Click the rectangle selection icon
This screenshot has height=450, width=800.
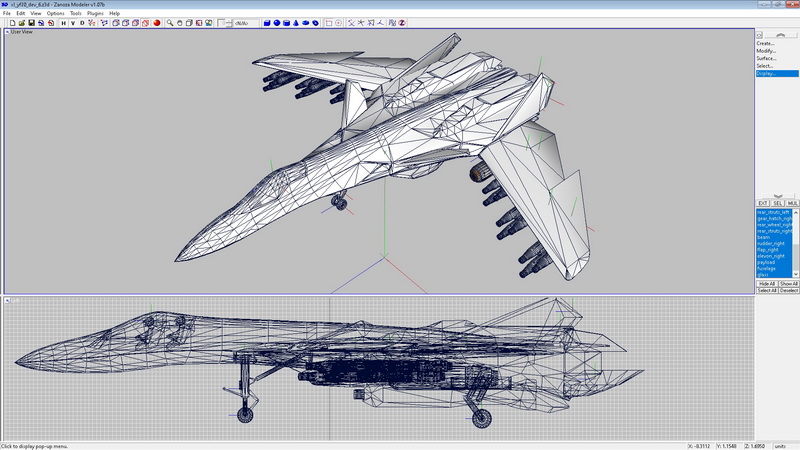tap(329, 23)
